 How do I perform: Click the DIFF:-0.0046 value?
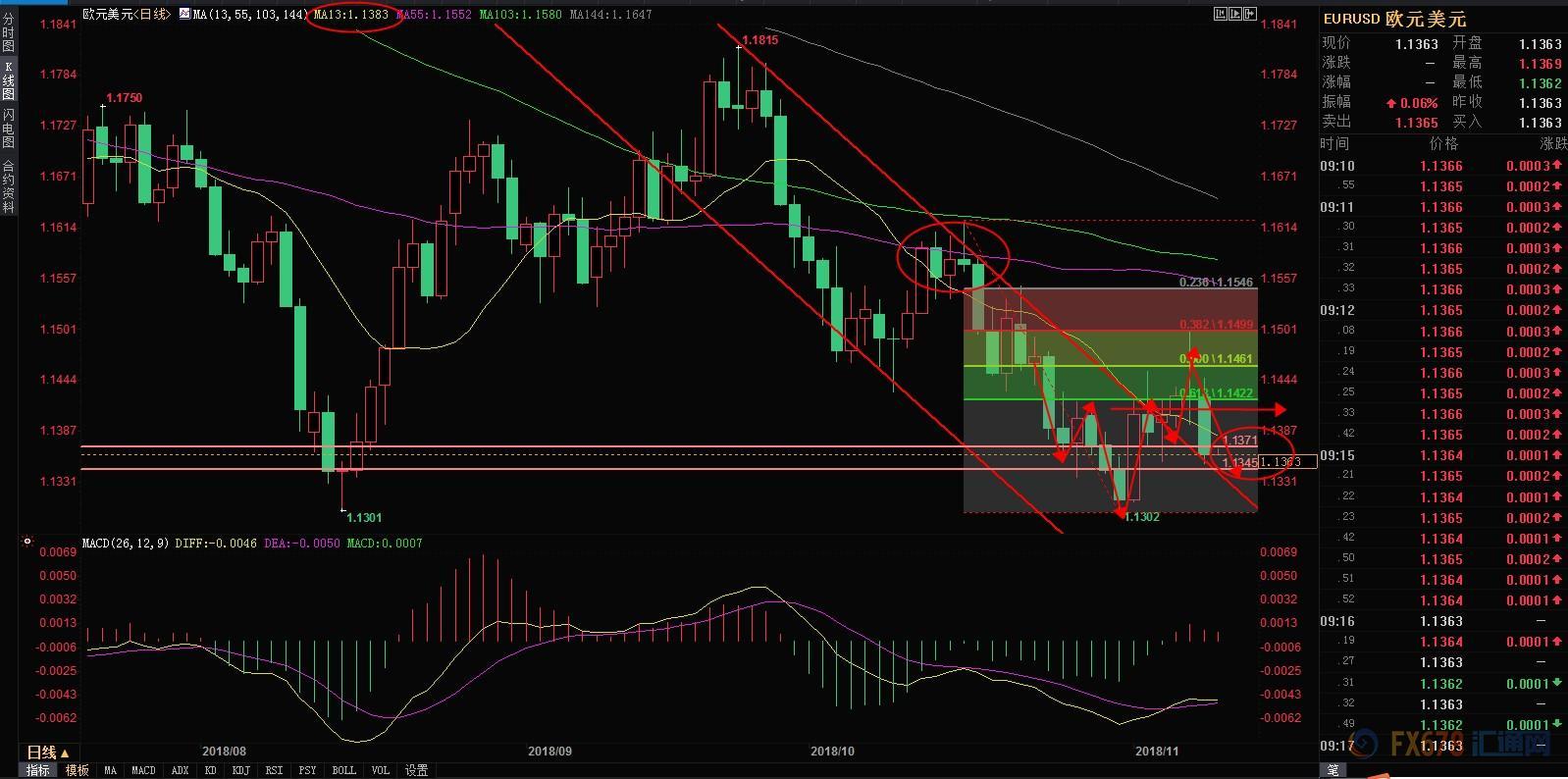coord(217,543)
